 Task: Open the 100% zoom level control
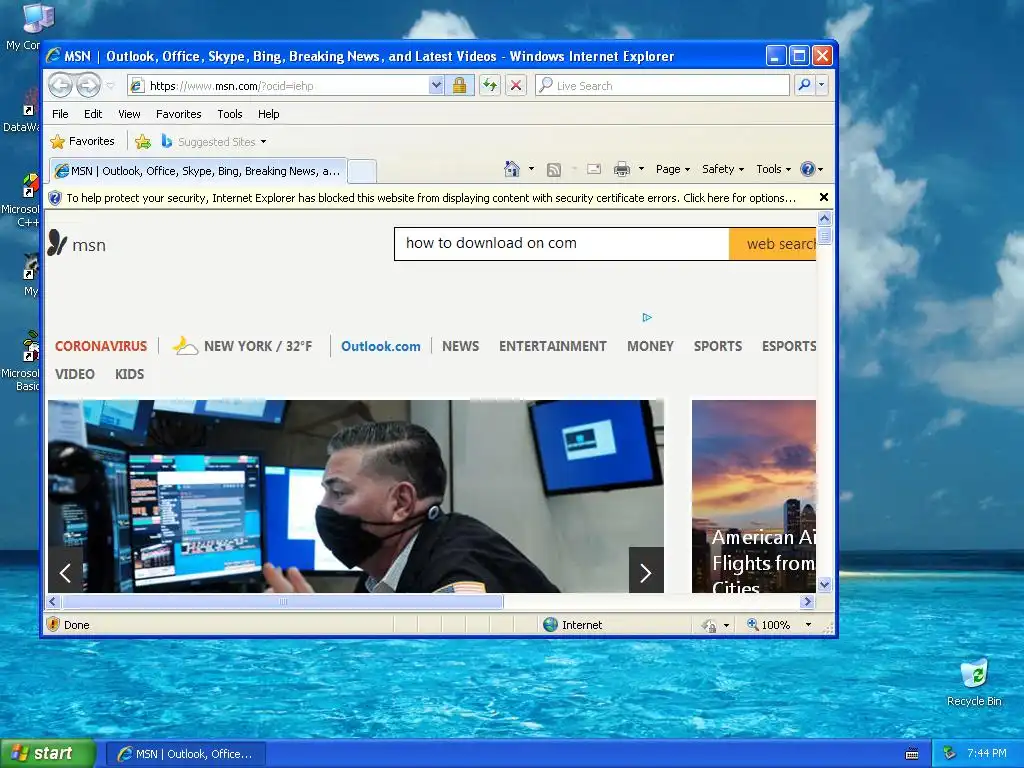pos(780,625)
